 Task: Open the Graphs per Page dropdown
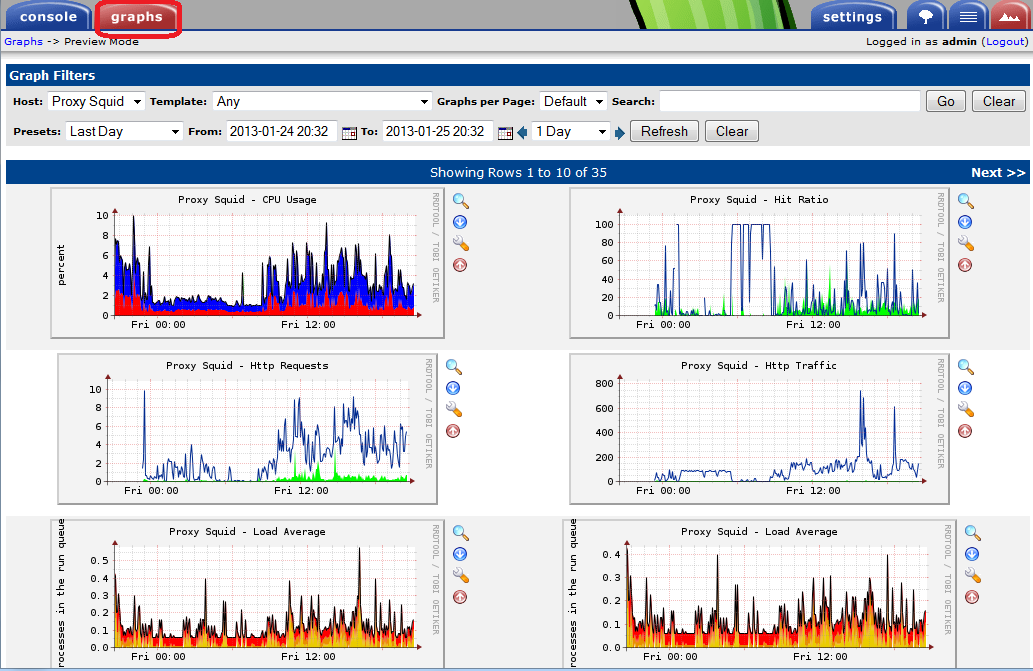tap(573, 101)
